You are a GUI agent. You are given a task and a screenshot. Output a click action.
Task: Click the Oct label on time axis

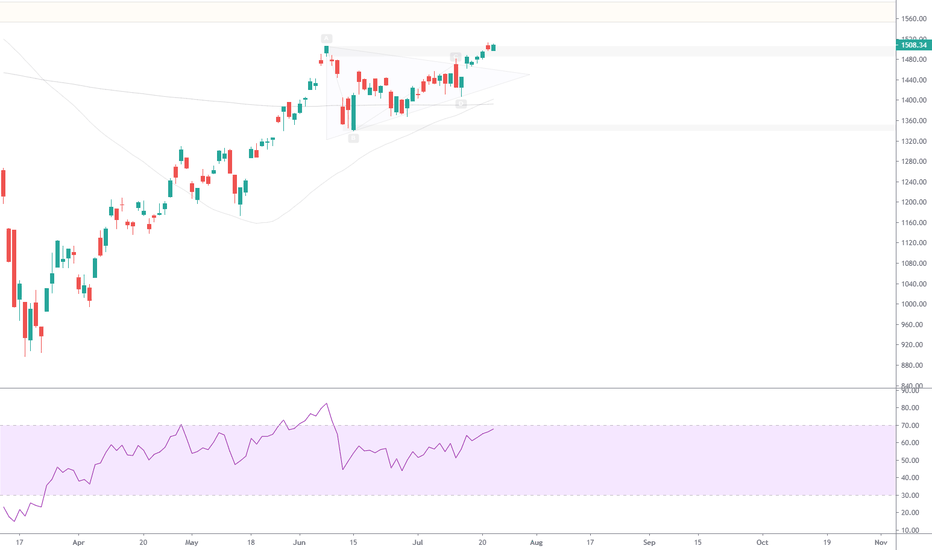(762, 542)
